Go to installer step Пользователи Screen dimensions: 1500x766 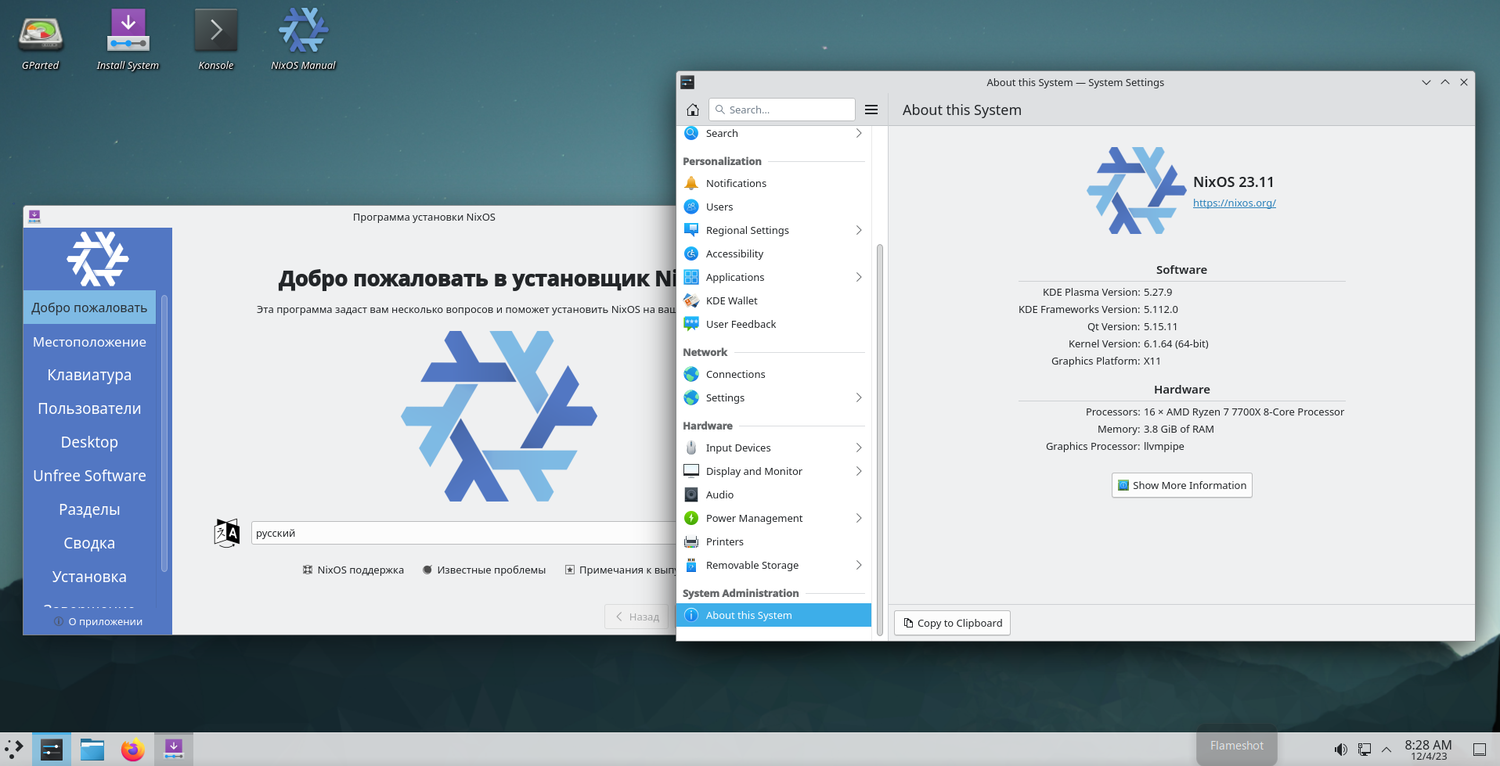click(x=90, y=409)
